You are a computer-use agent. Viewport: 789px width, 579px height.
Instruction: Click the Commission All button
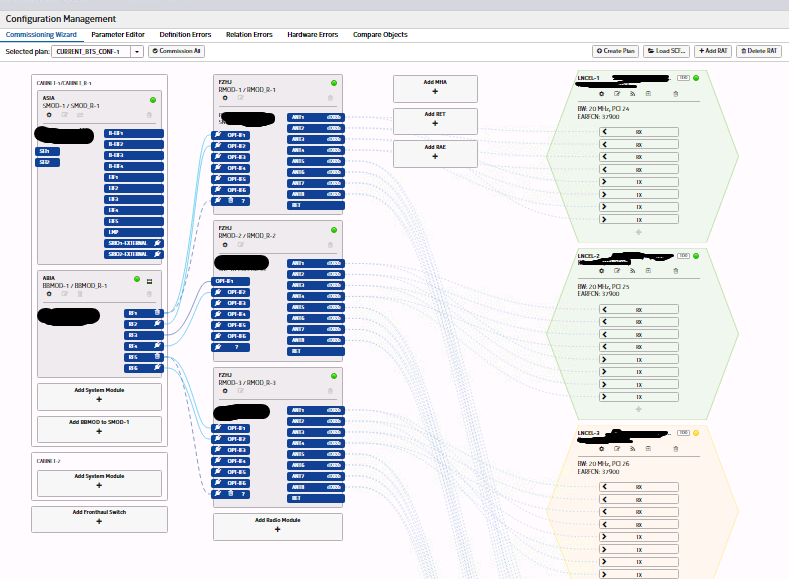176,51
